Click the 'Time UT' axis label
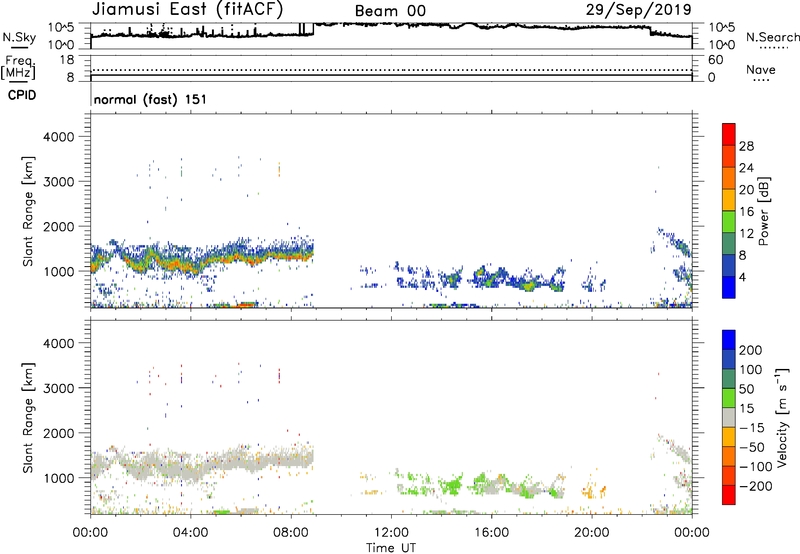 391,548
